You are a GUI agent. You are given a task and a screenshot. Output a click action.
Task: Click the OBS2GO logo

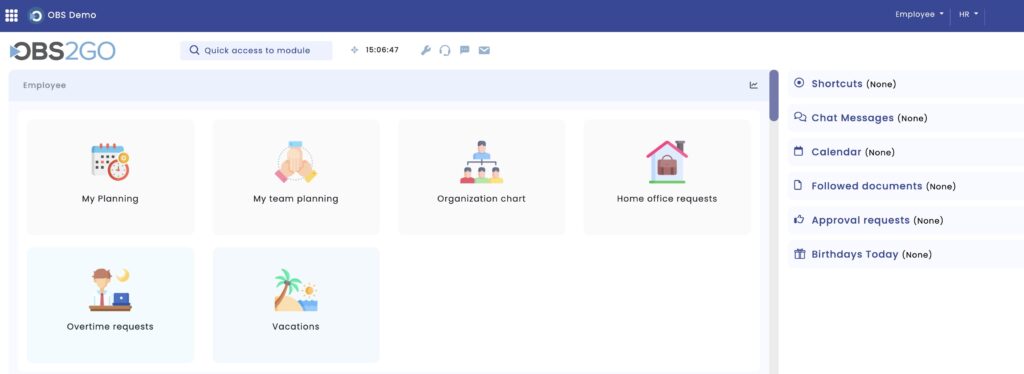coord(63,51)
